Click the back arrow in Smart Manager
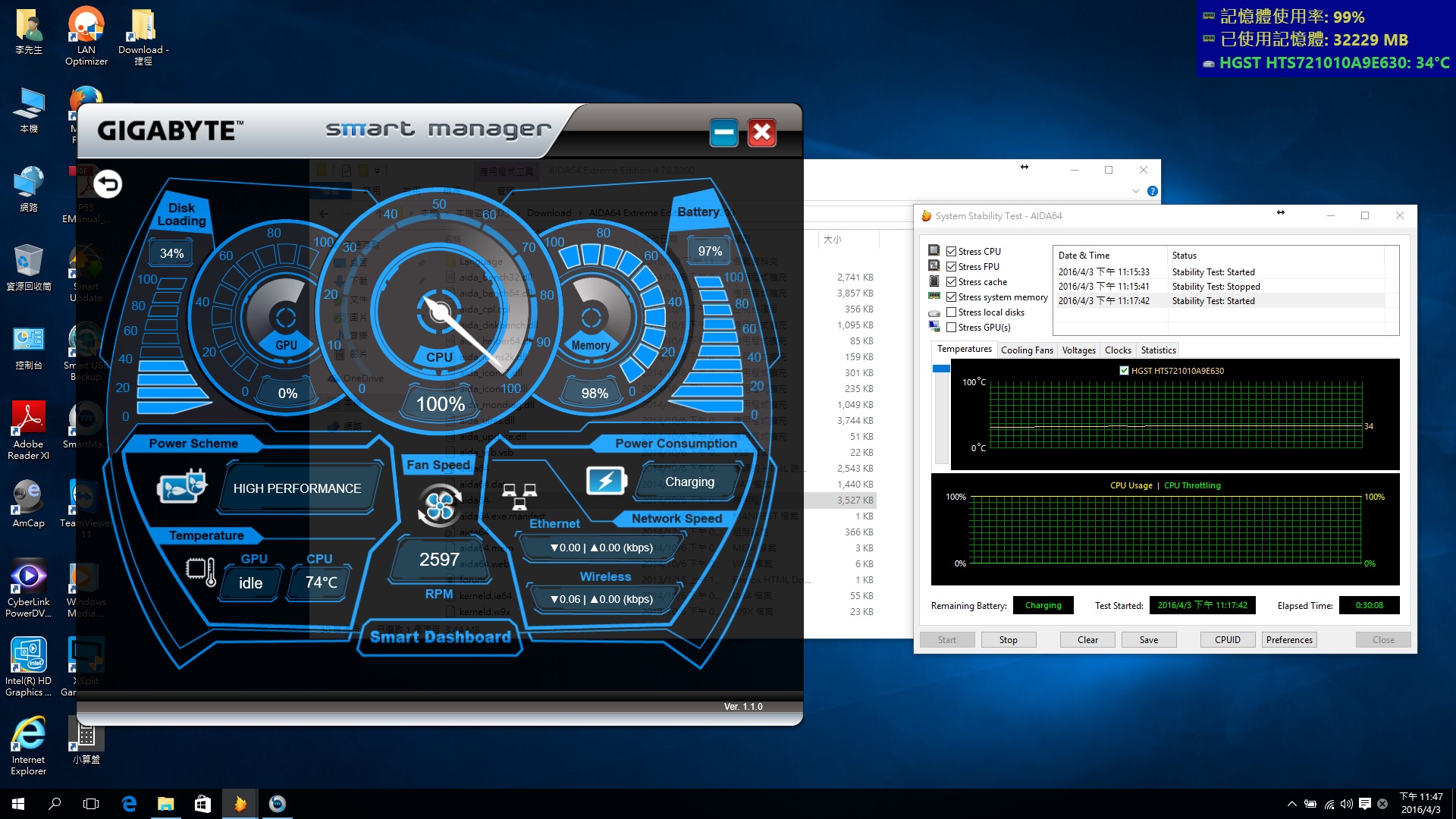This screenshot has width=1456, height=819. click(x=108, y=184)
